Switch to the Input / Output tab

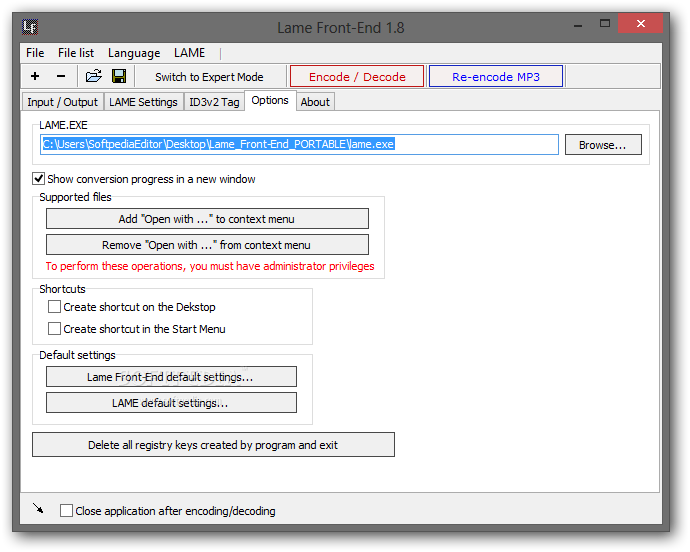click(x=62, y=102)
